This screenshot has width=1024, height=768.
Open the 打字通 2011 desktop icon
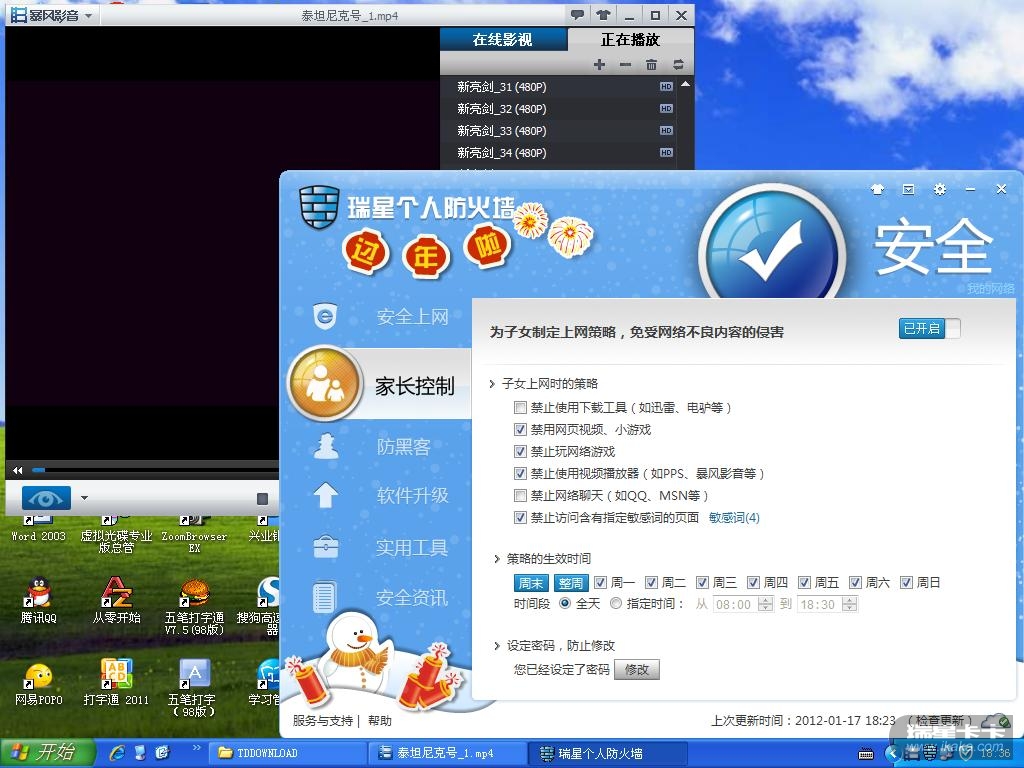[116, 682]
